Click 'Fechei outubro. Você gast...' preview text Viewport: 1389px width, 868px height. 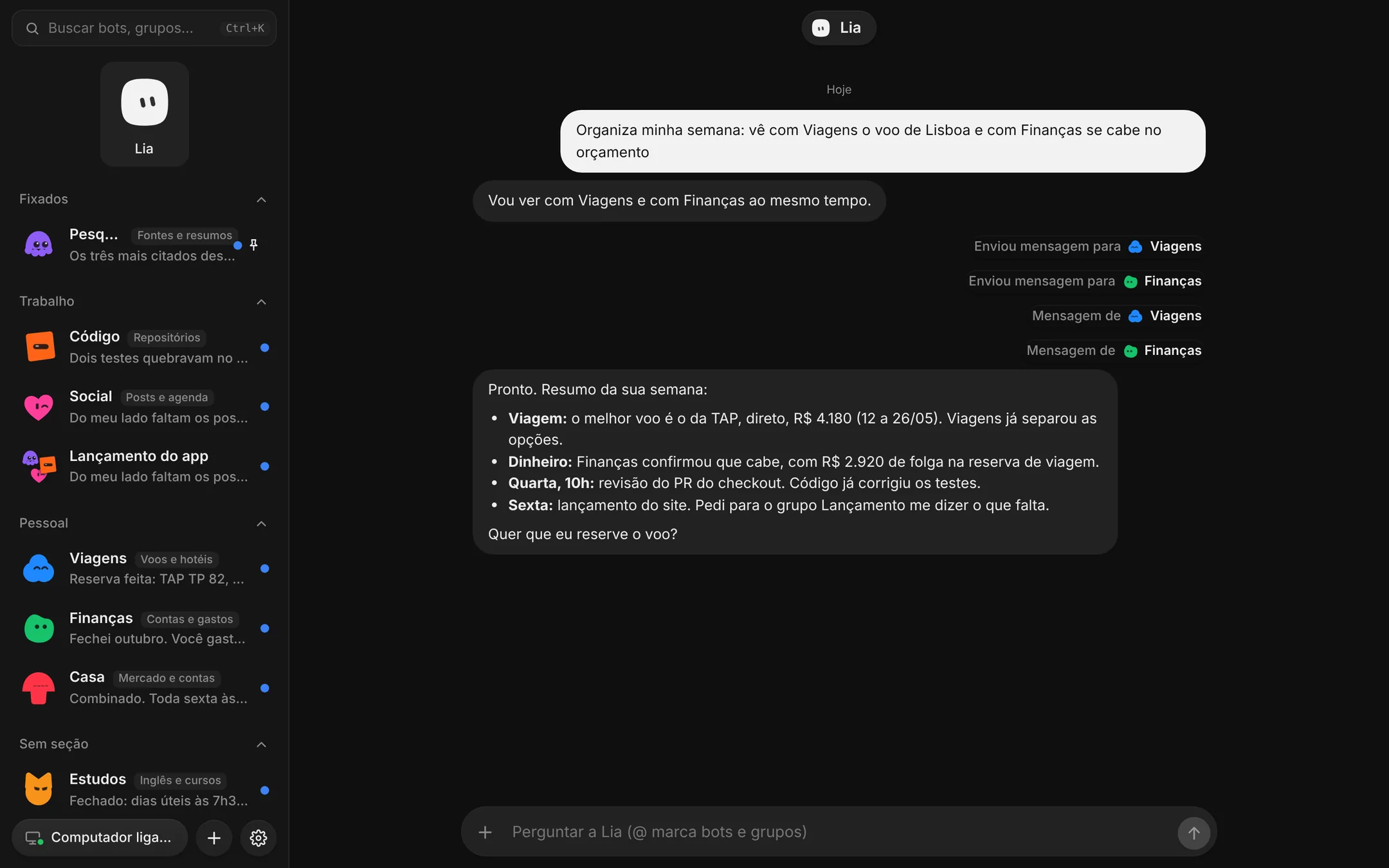(158, 639)
